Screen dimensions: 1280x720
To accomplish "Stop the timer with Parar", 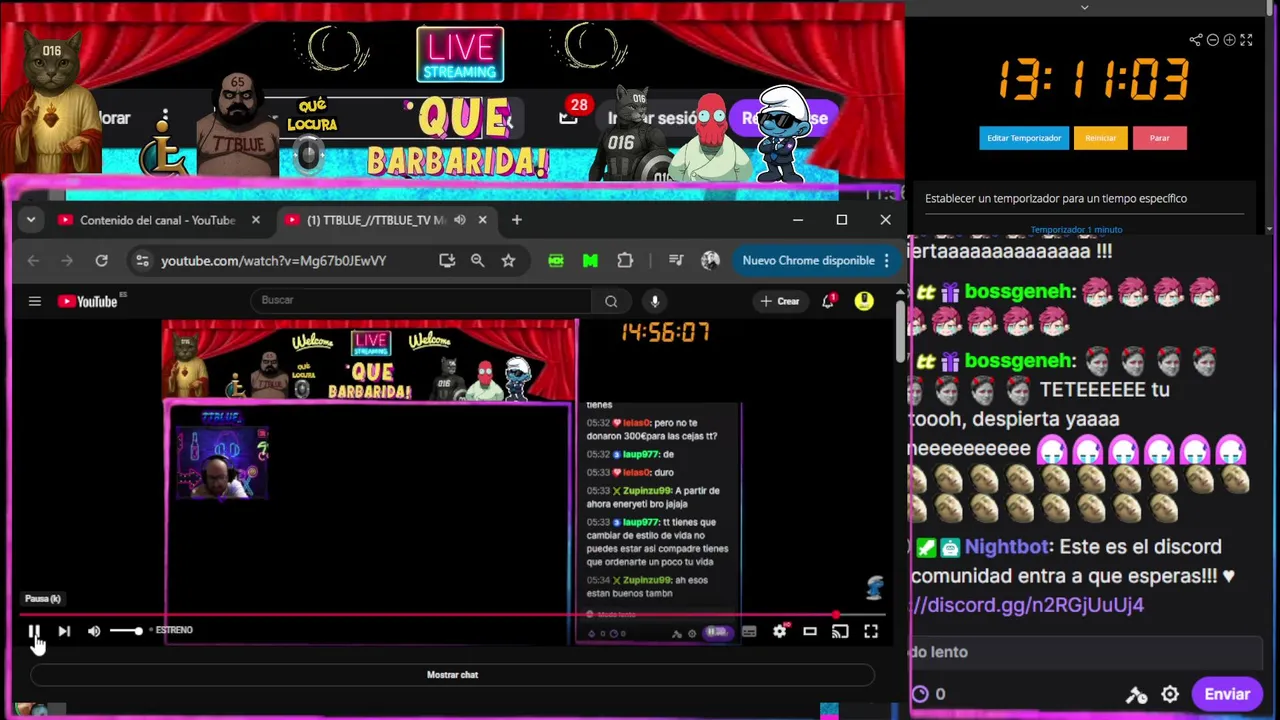I will [x=1159, y=138].
